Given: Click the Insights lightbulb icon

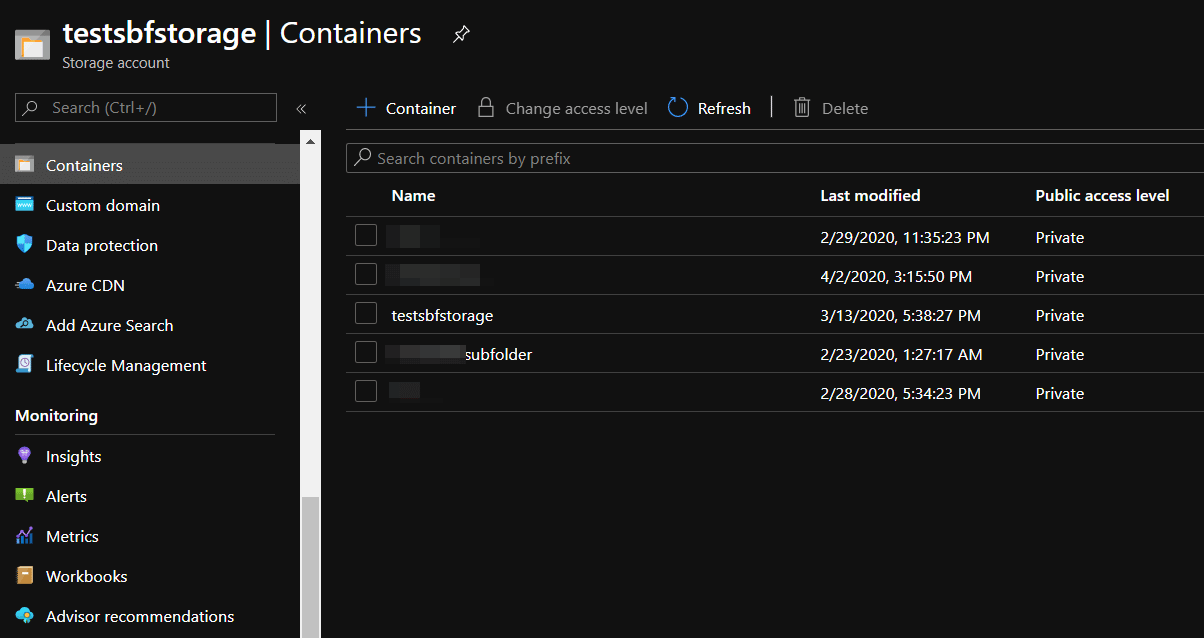Looking at the screenshot, I should pyautogui.click(x=25, y=456).
